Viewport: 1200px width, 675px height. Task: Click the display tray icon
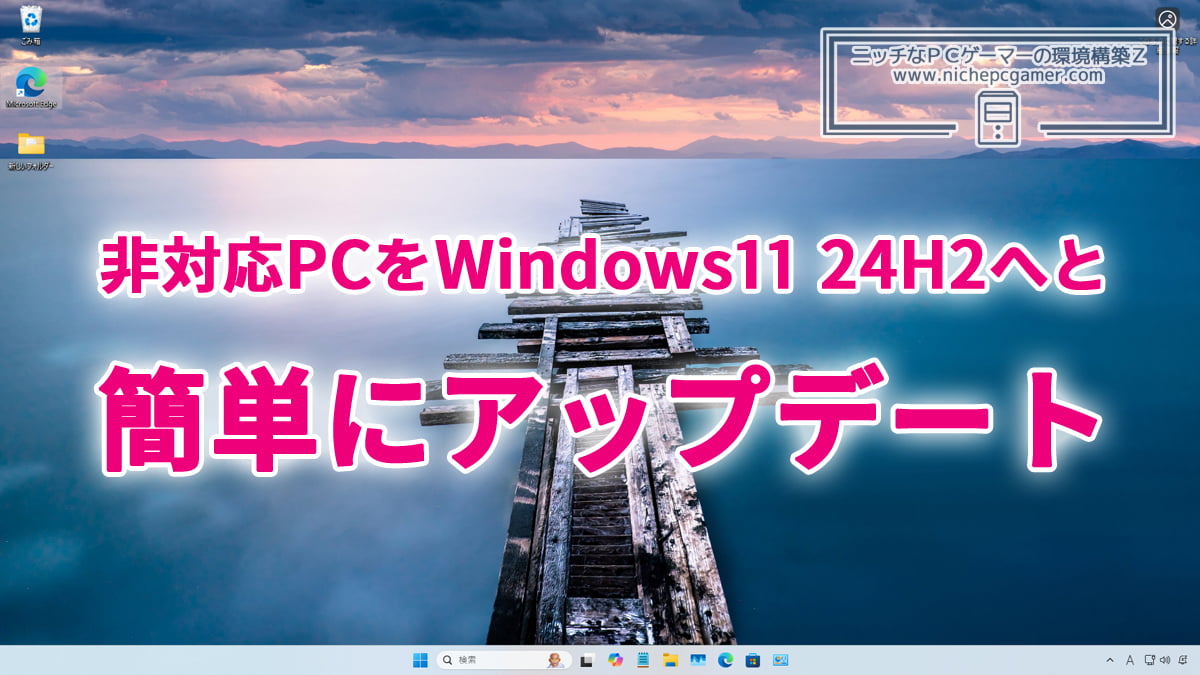pyautogui.click(x=1149, y=660)
